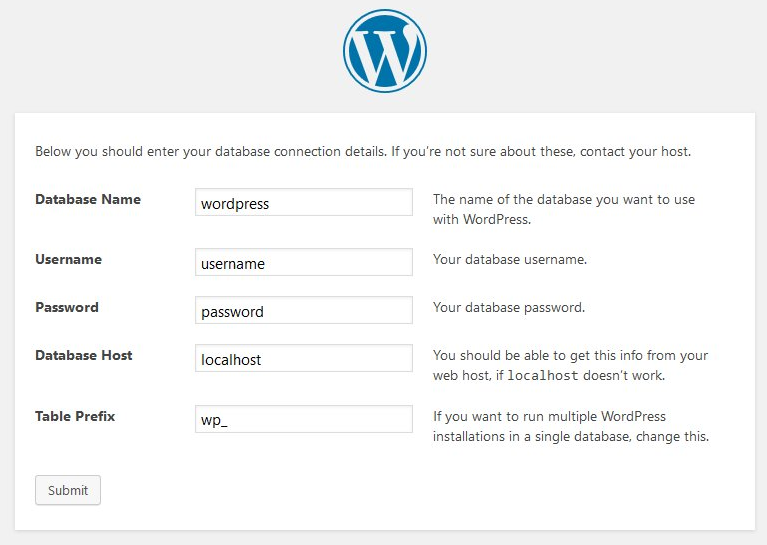Click the "Your database username." hint

[509, 259]
